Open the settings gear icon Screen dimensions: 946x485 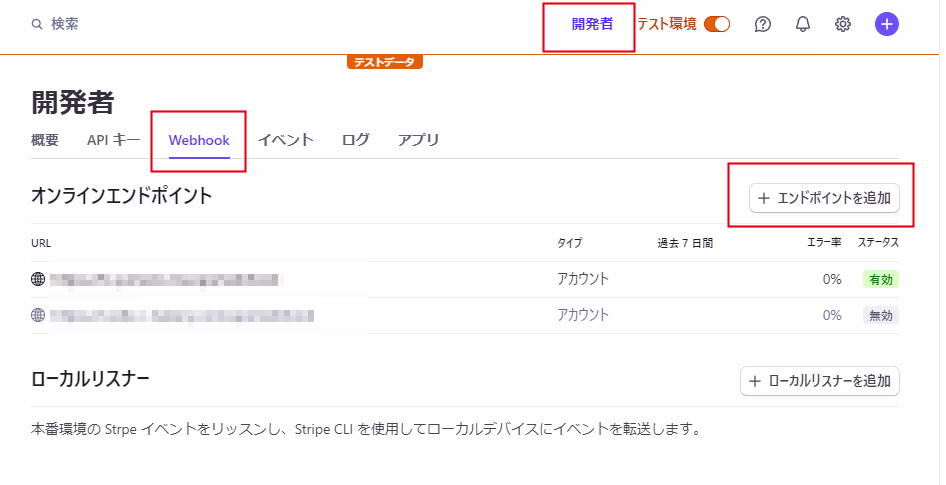pos(843,24)
